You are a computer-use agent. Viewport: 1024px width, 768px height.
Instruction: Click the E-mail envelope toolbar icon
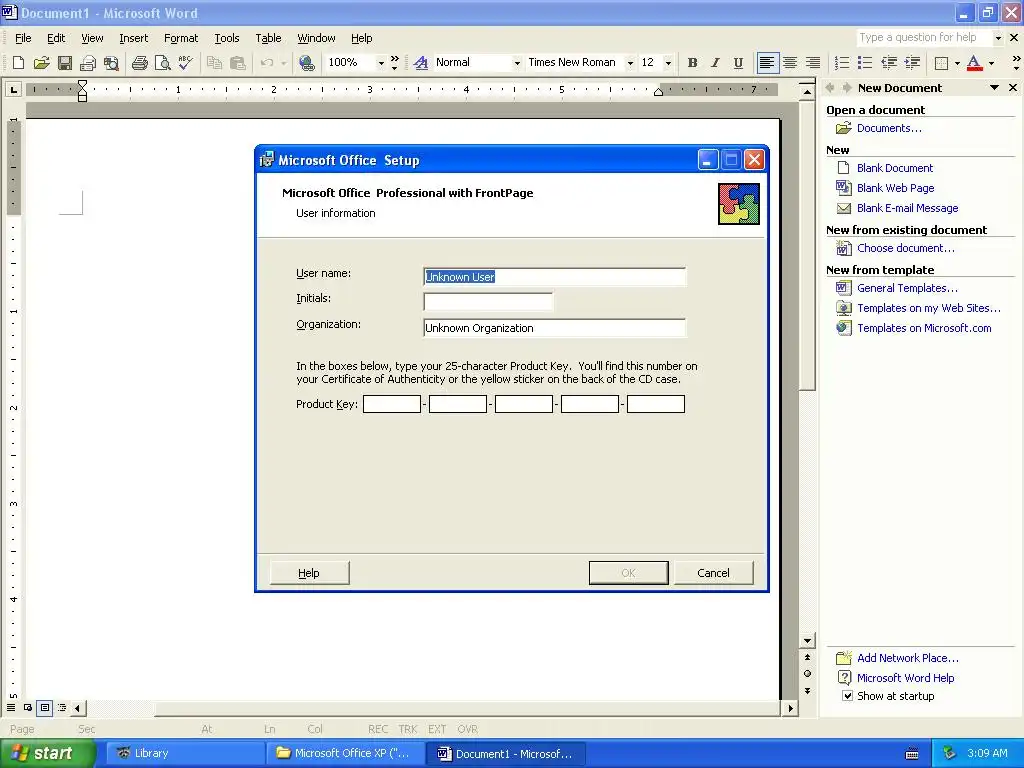pos(88,63)
